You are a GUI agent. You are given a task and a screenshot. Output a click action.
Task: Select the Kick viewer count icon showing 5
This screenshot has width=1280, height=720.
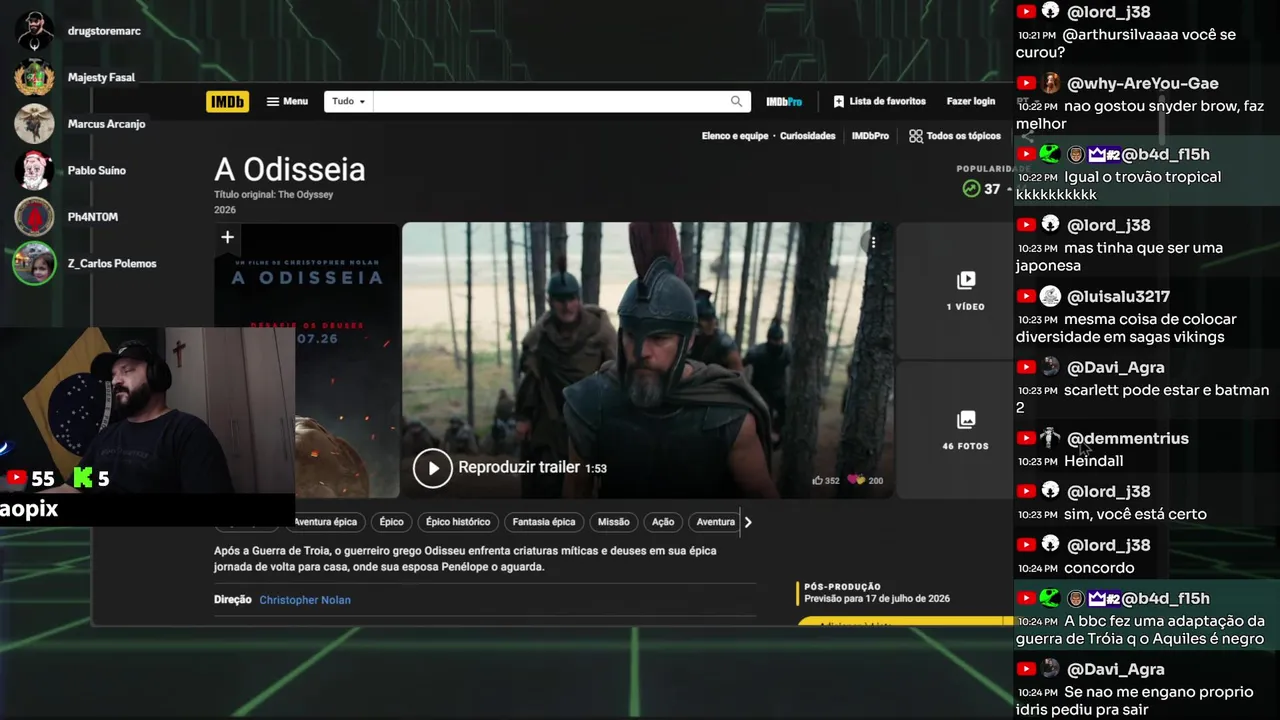tap(83, 478)
